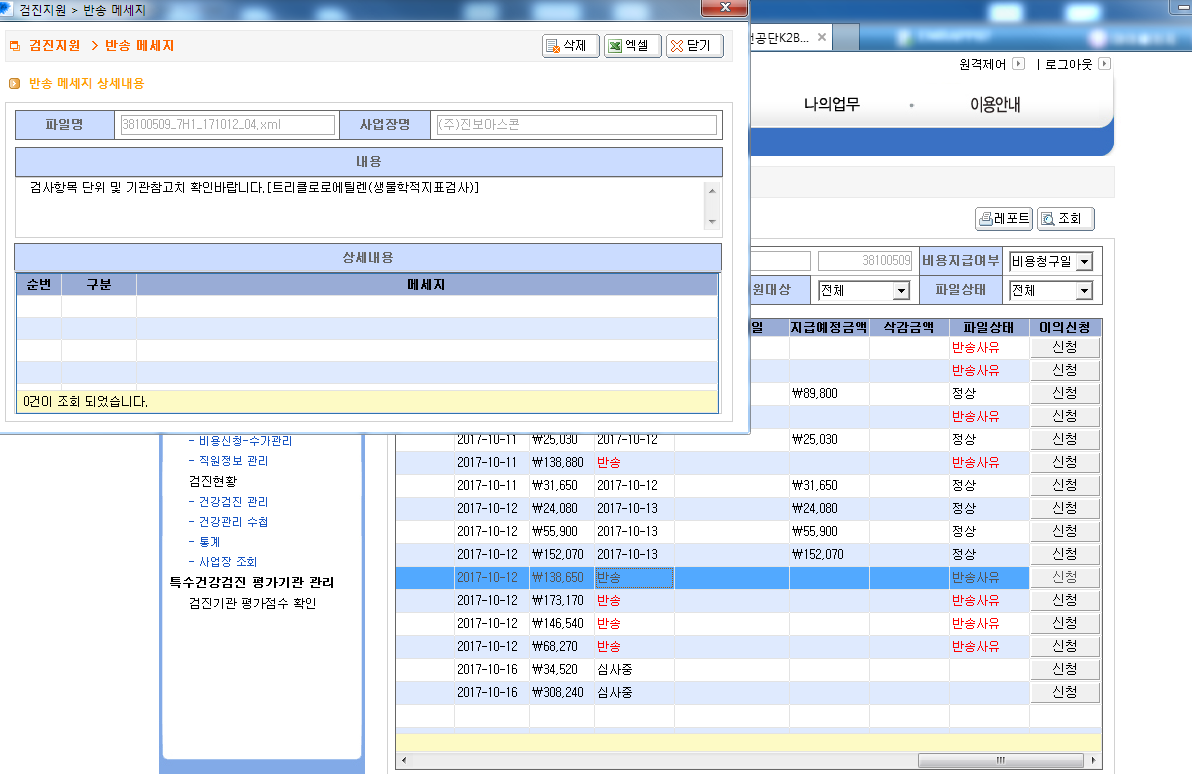
Task: Open the 전체 dropdown beside 원대상
Action: (x=864, y=290)
